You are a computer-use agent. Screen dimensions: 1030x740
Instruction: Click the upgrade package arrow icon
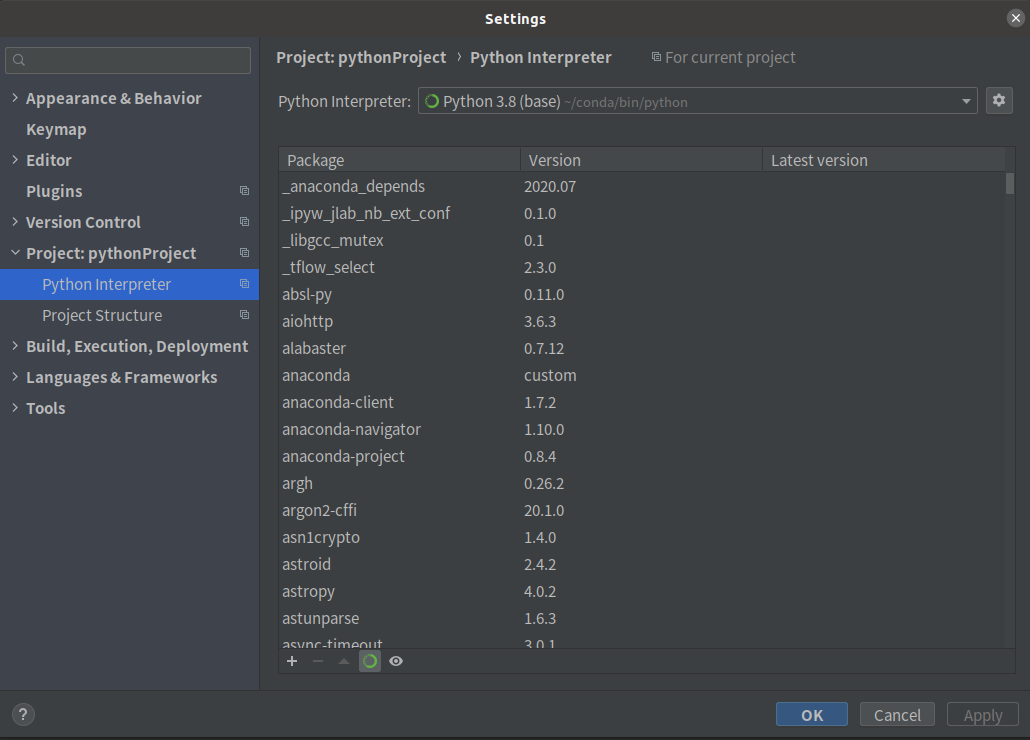(344, 661)
